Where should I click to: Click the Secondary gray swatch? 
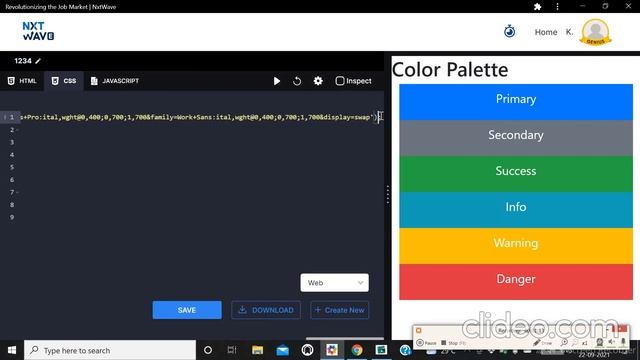(516, 138)
